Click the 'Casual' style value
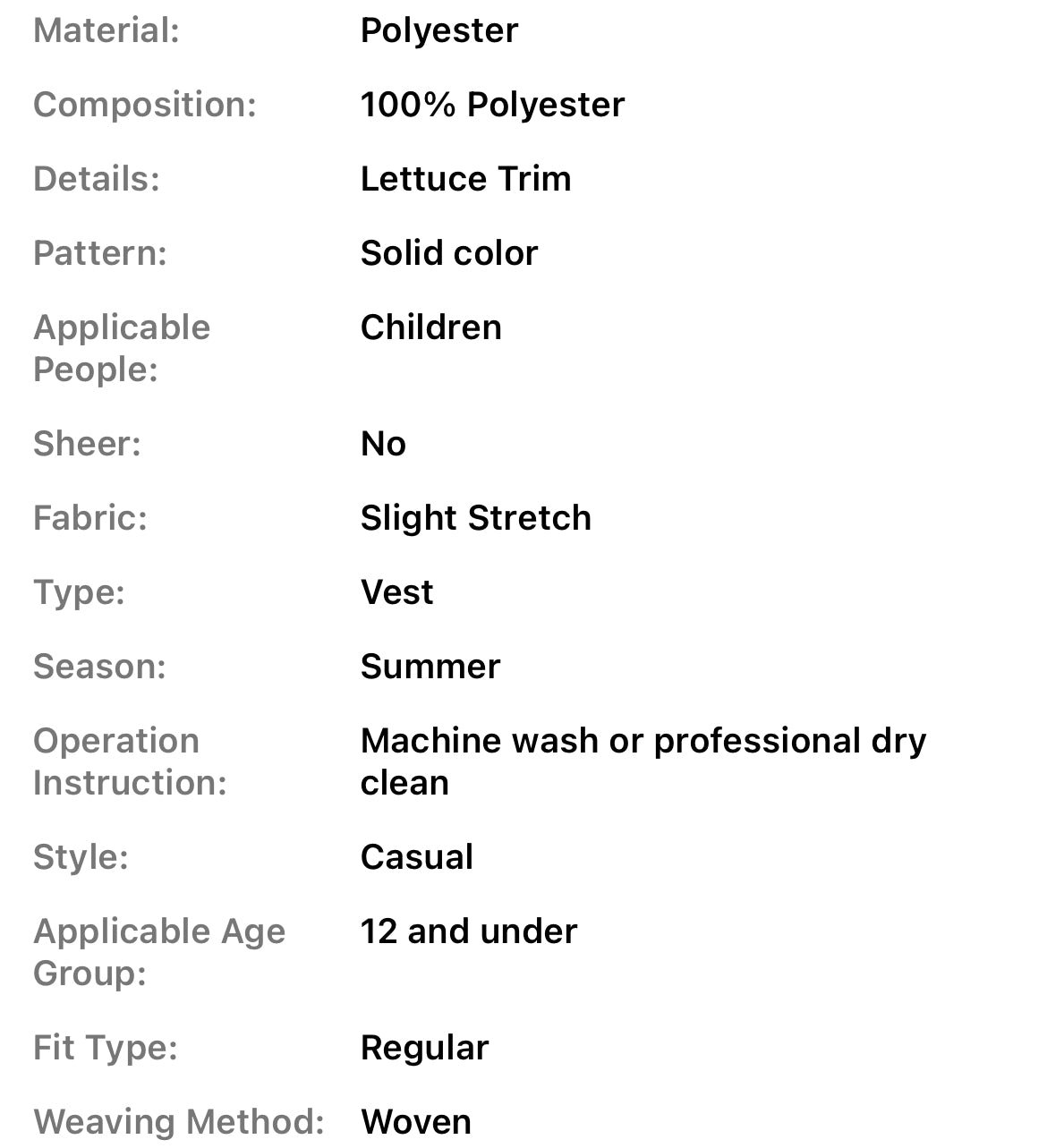 click(x=416, y=857)
